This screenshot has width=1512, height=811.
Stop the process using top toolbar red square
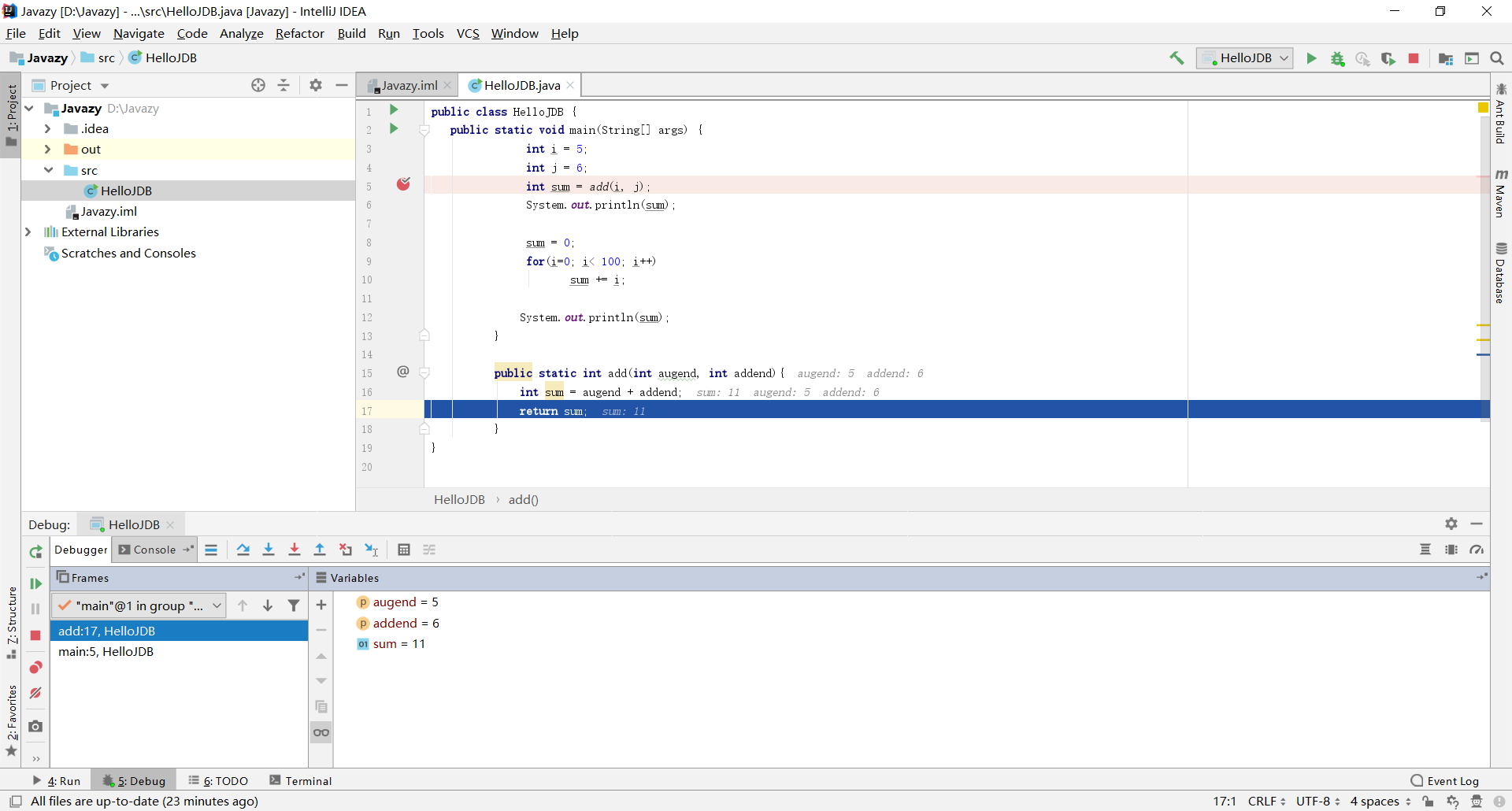[x=1414, y=58]
